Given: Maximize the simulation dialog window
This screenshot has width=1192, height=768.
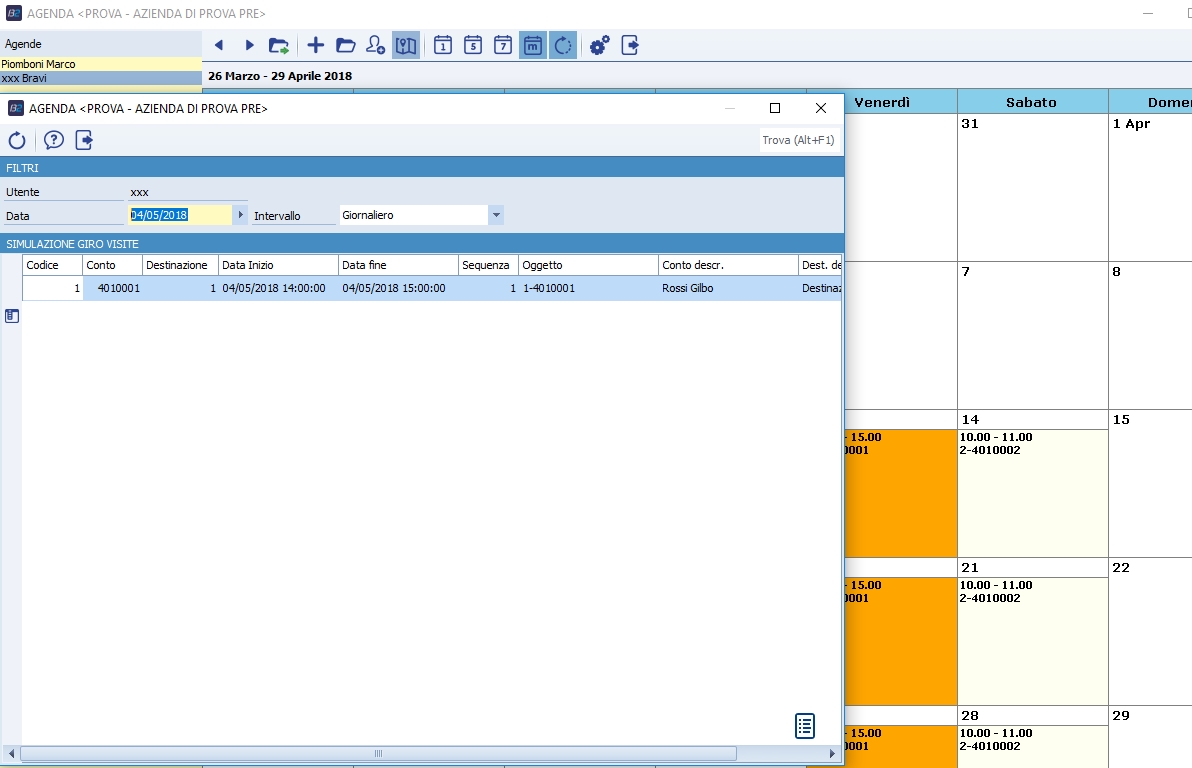Looking at the screenshot, I should tap(775, 108).
